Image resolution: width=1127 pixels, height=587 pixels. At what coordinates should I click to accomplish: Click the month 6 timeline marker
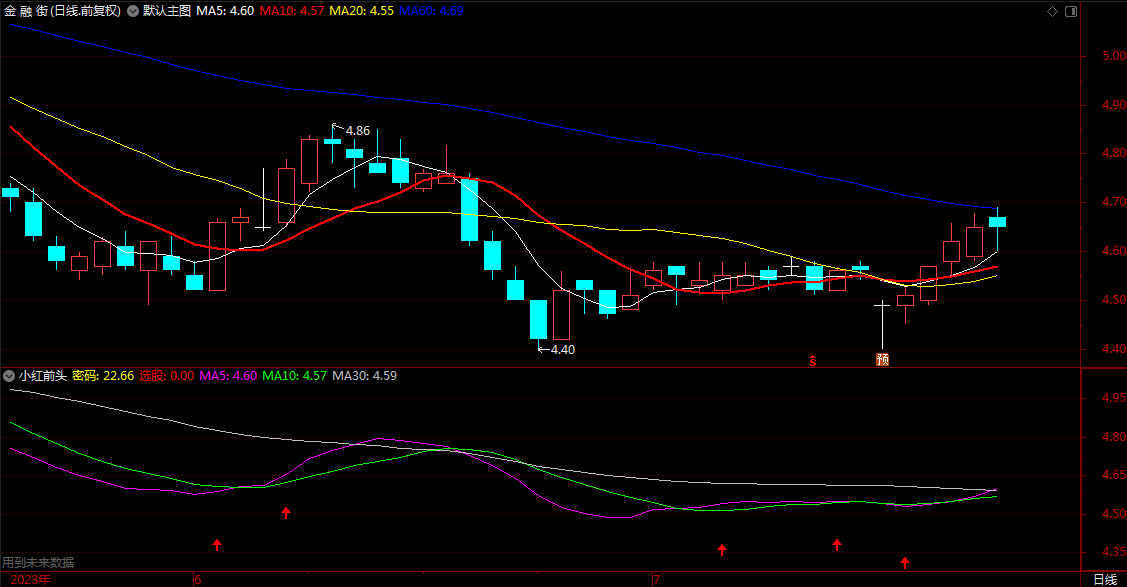coord(198,580)
